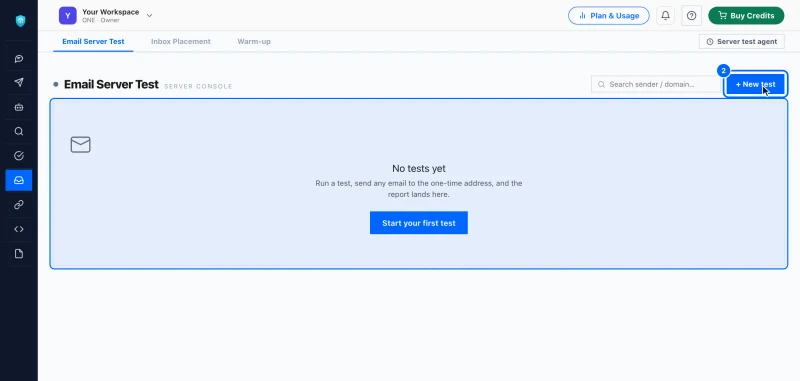Open the chain link sidebar icon
The image size is (800, 381).
(19, 205)
